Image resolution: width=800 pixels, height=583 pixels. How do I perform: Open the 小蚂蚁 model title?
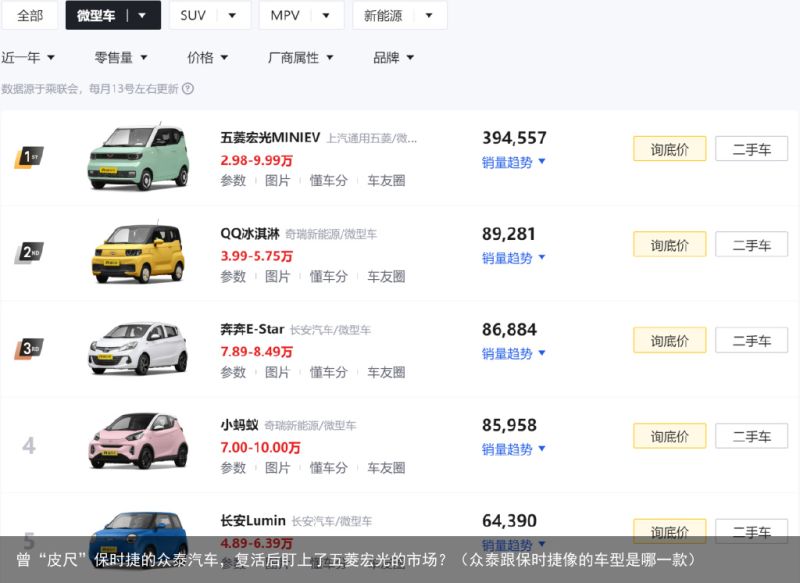(x=239, y=425)
